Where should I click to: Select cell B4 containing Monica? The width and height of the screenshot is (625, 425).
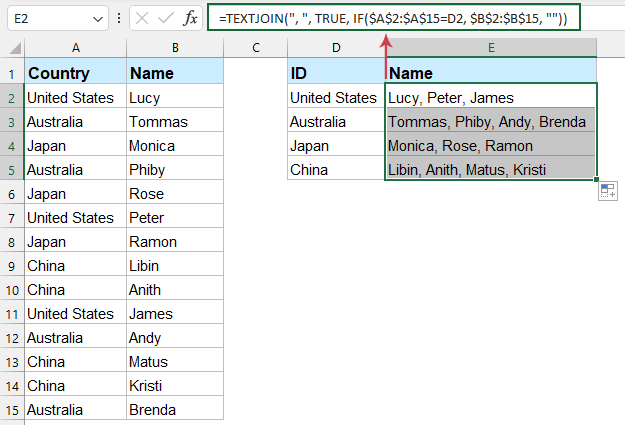point(175,144)
